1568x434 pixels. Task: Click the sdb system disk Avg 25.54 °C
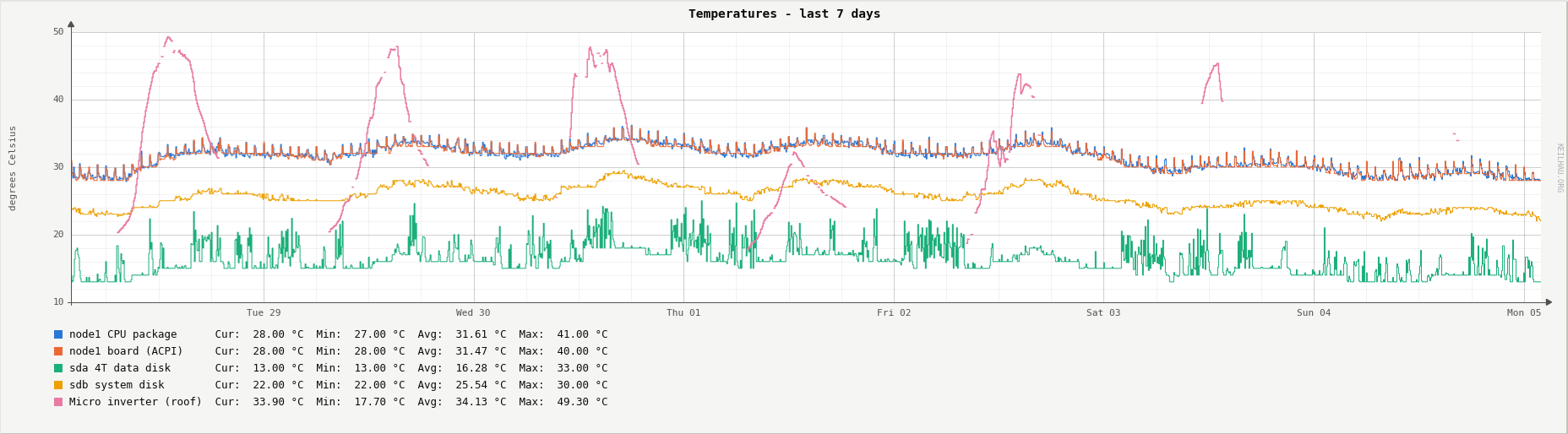point(481,385)
